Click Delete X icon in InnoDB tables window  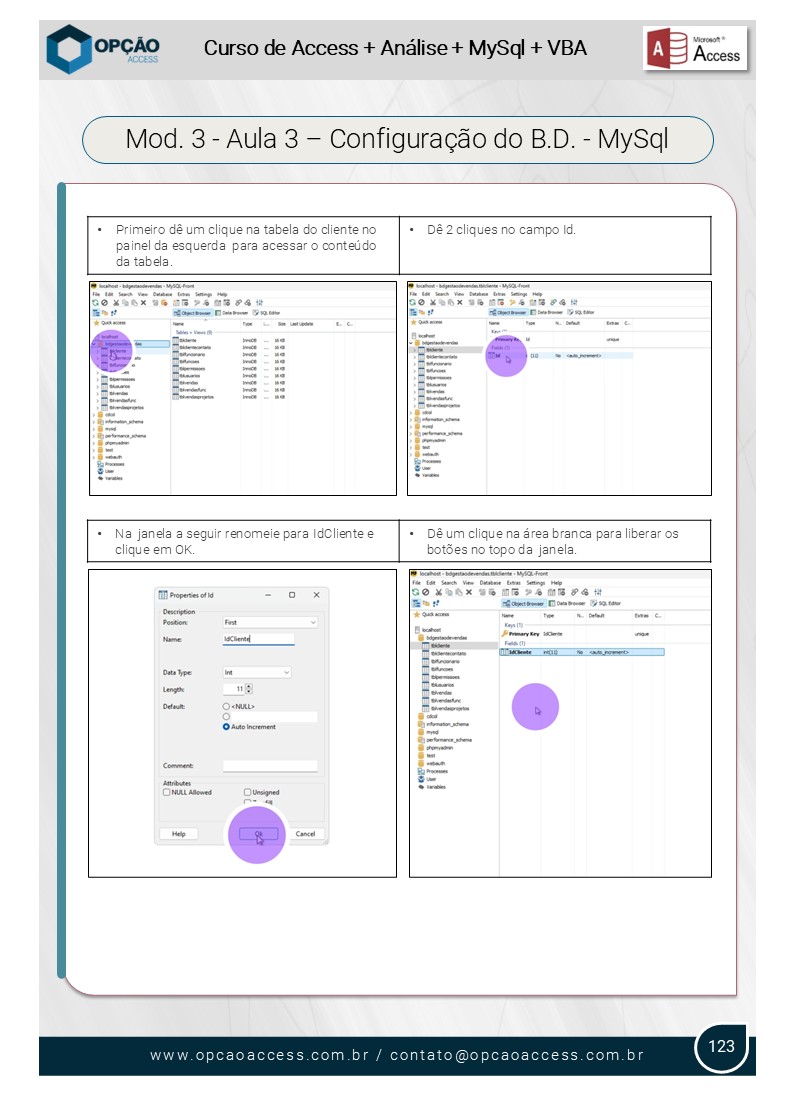coord(143,303)
